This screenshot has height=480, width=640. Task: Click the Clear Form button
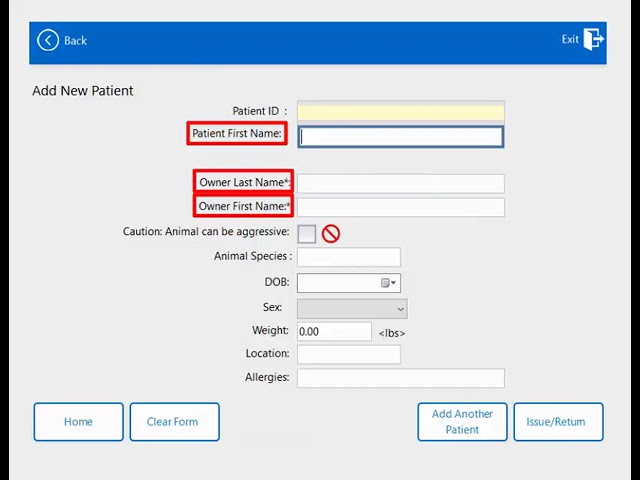[x=175, y=422]
